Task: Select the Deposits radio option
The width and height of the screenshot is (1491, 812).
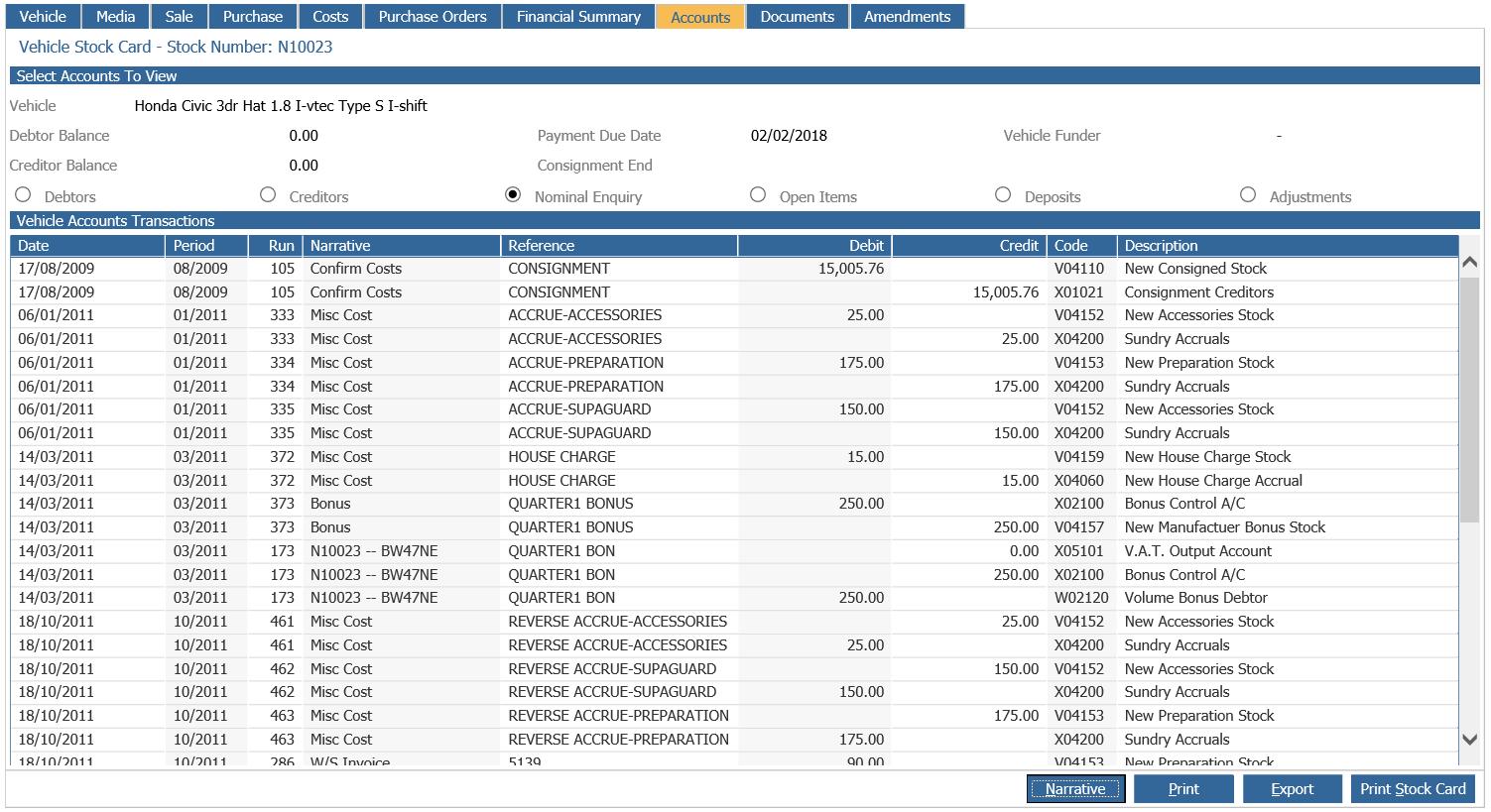Action: (1003, 195)
